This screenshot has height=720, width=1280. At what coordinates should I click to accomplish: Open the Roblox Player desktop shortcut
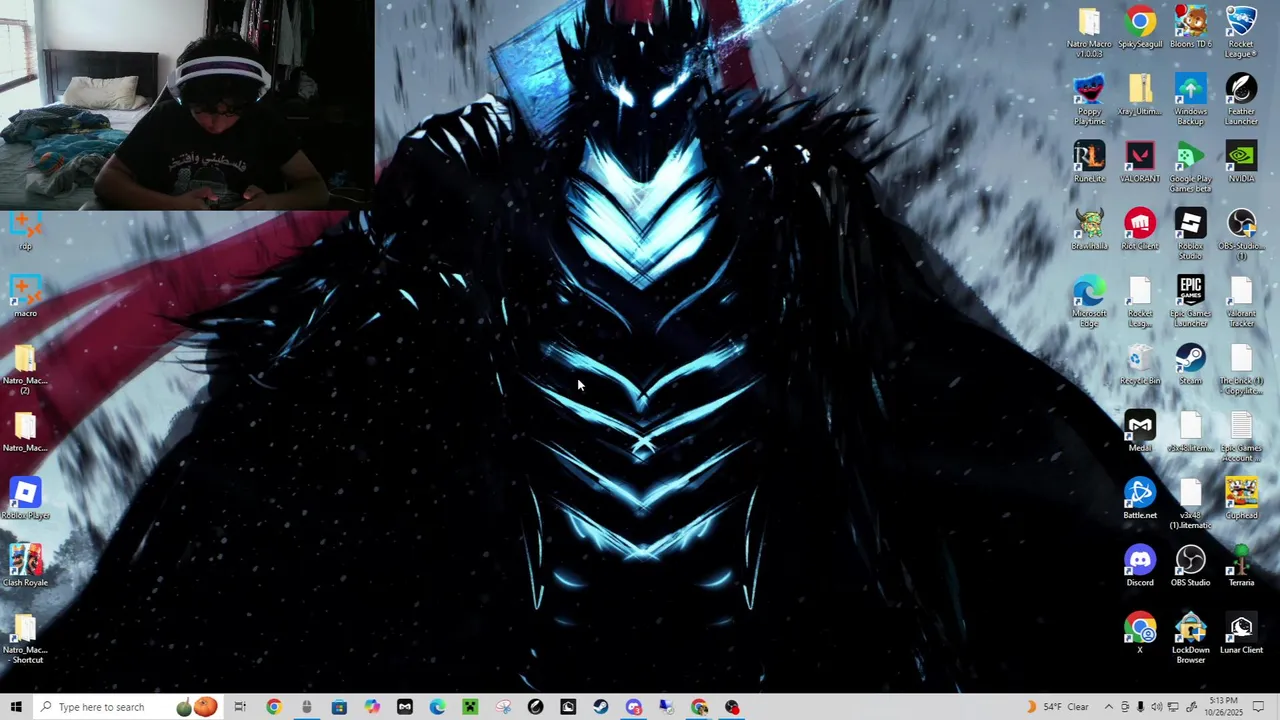pyautogui.click(x=25, y=497)
